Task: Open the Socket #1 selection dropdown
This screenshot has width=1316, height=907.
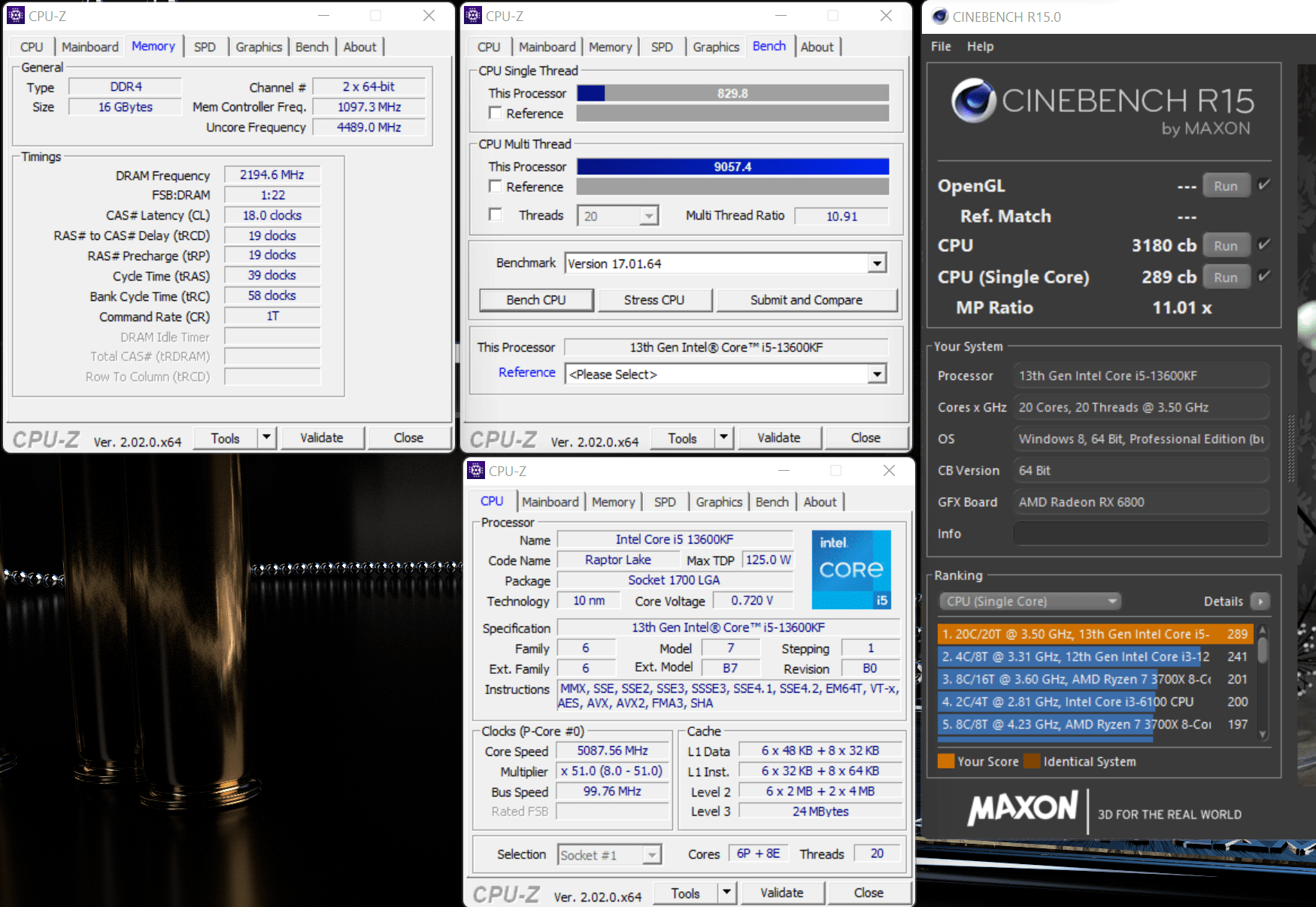Action: pyautogui.click(x=652, y=855)
